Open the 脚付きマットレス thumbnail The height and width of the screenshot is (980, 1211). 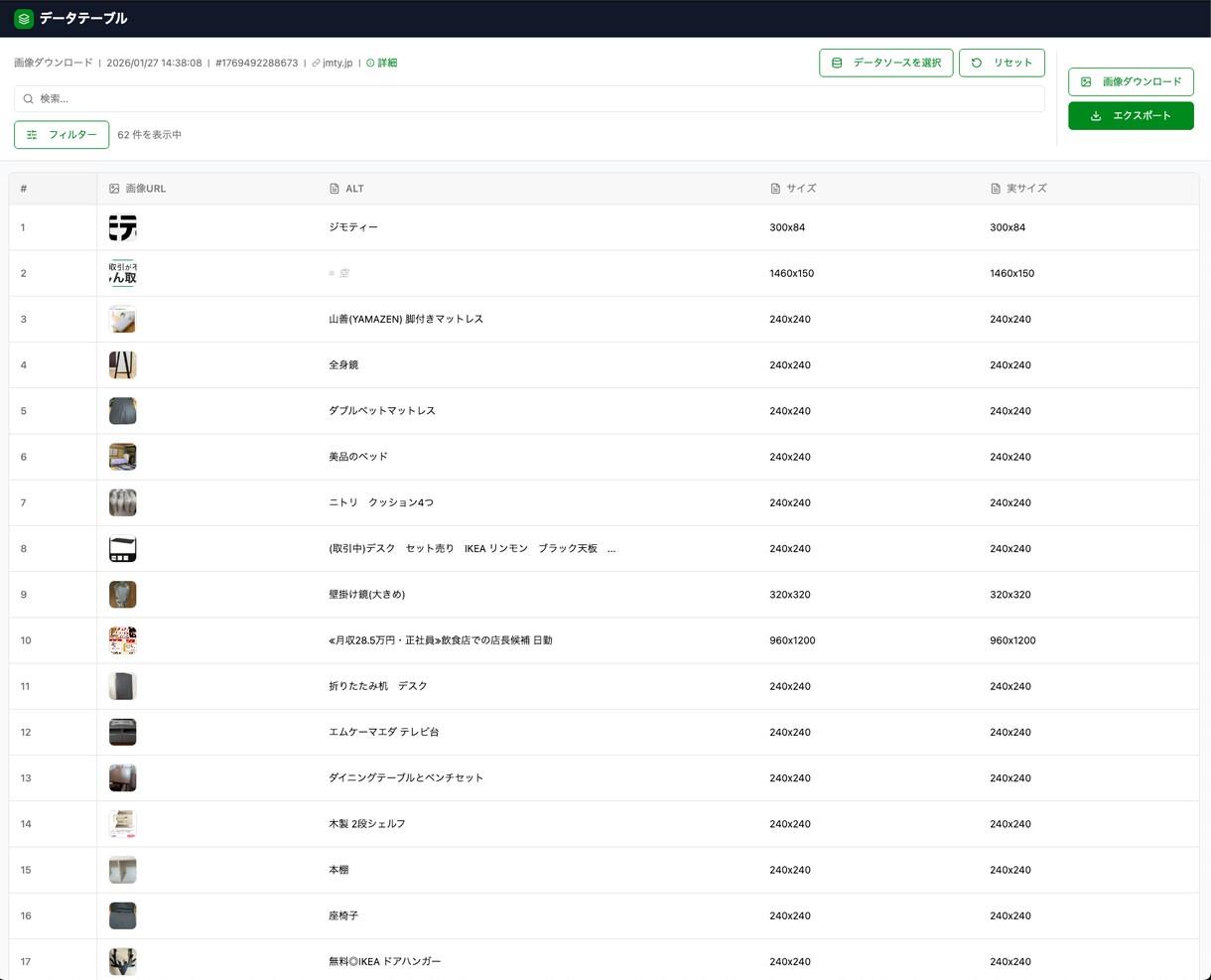(x=123, y=319)
